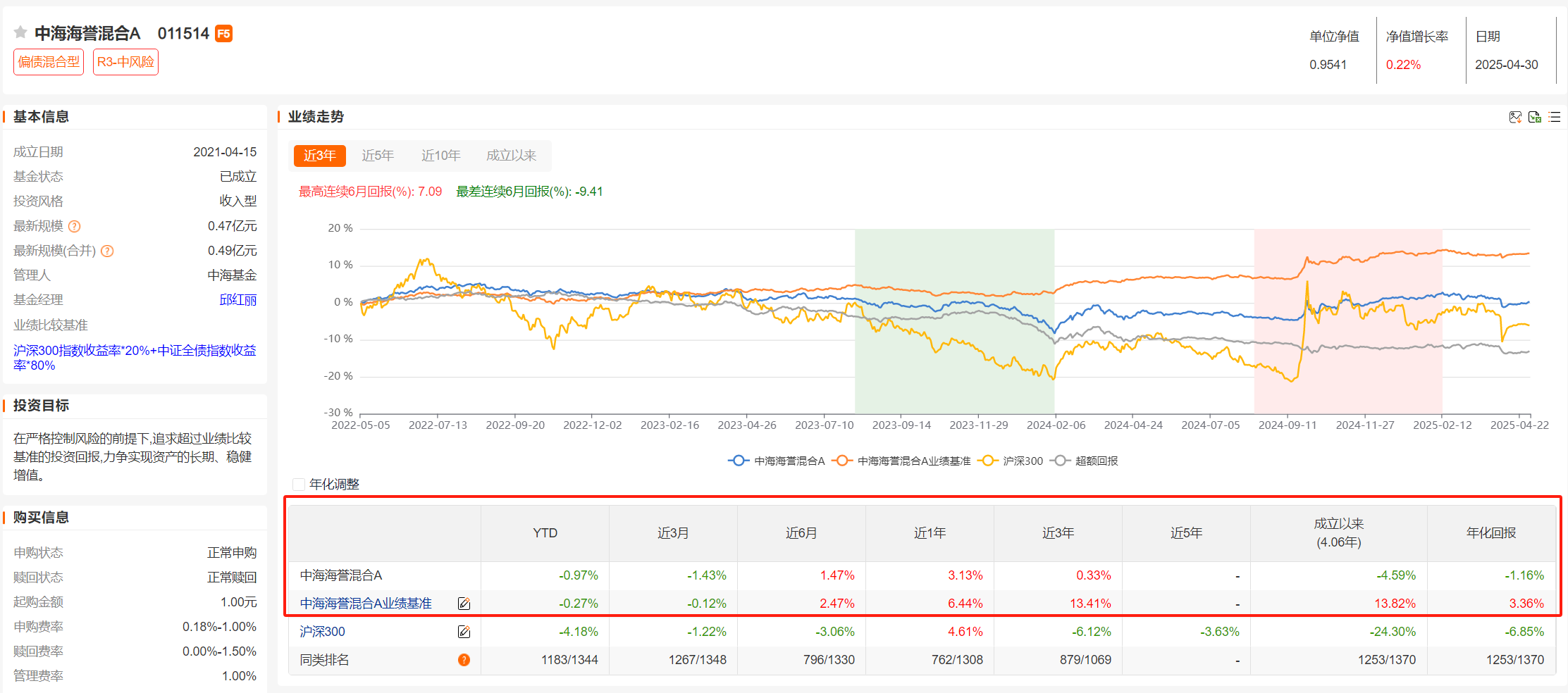Screen dimensions: 1568x693
Task: Click the 基本信息 section heading
Action: point(41,117)
